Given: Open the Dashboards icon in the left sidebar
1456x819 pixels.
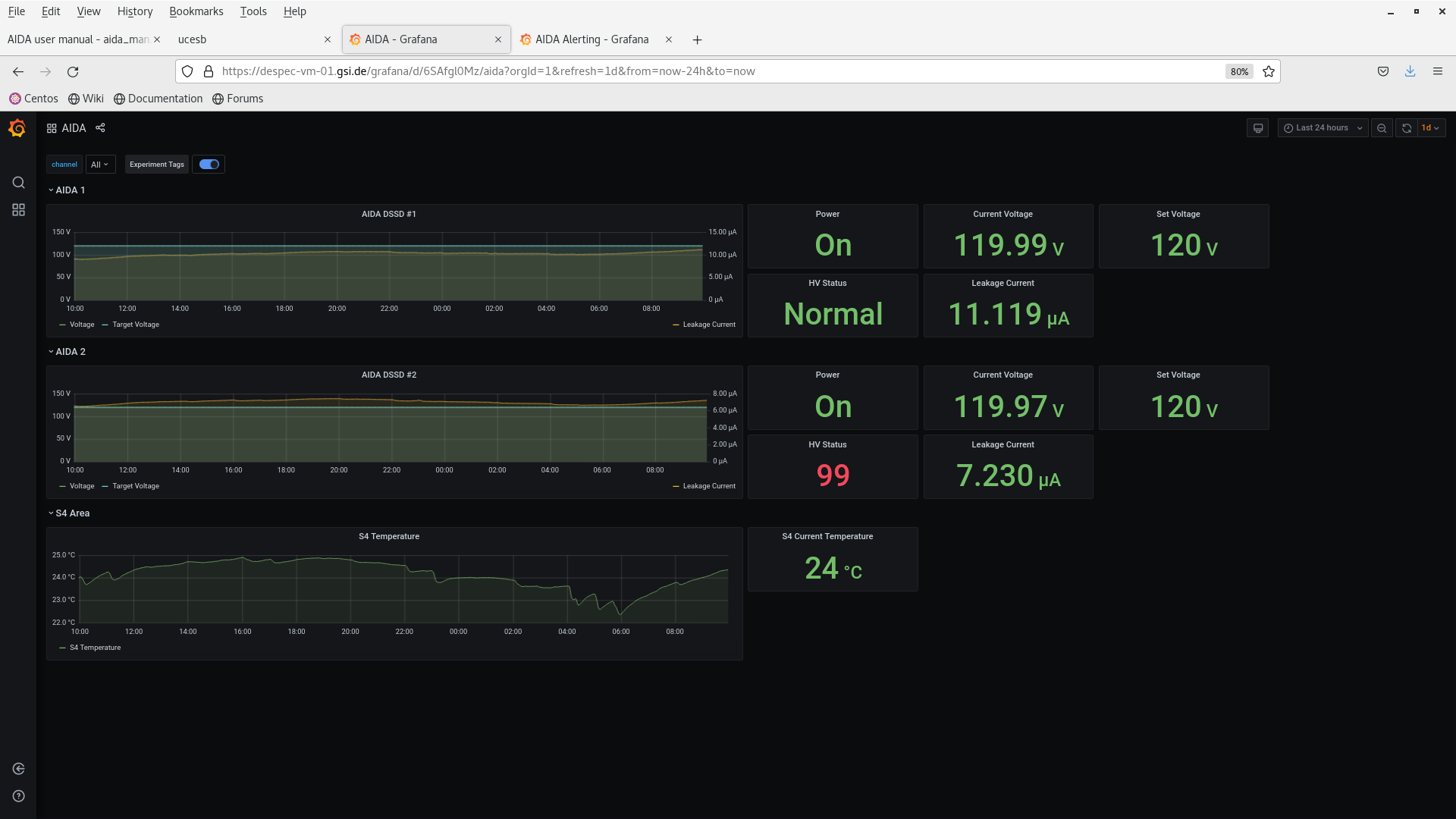Looking at the screenshot, I should (18, 210).
